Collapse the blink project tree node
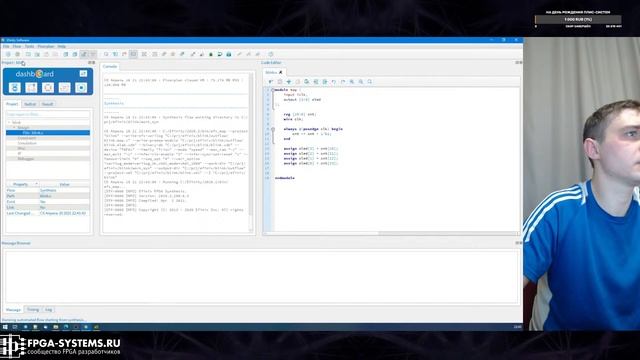 tap(9, 122)
